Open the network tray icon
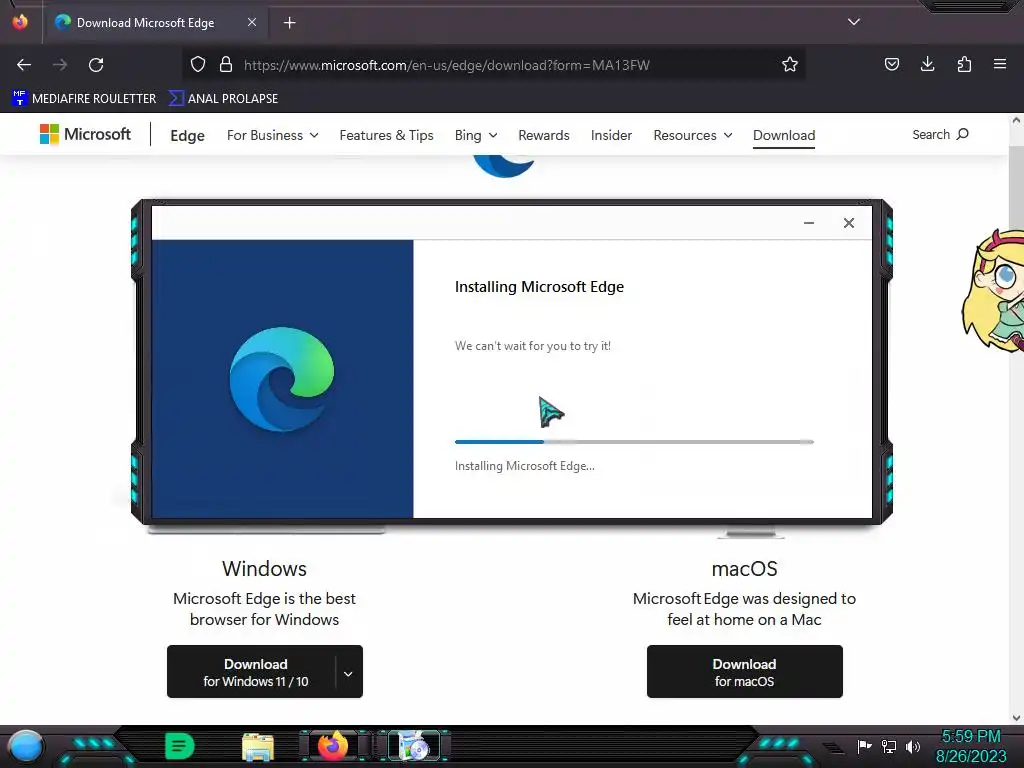This screenshot has height=768, width=1024. click(889, 746)
